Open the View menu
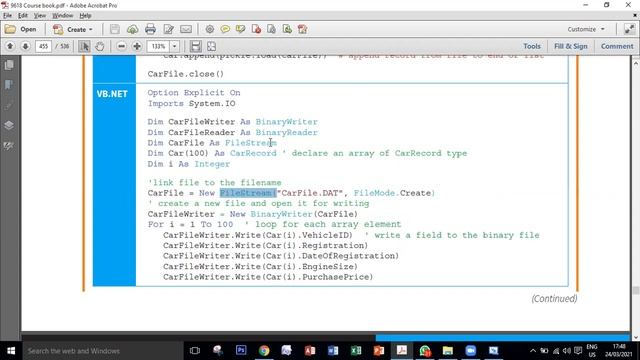Viewport: 640px width, 360px height. tap(40, 16)
